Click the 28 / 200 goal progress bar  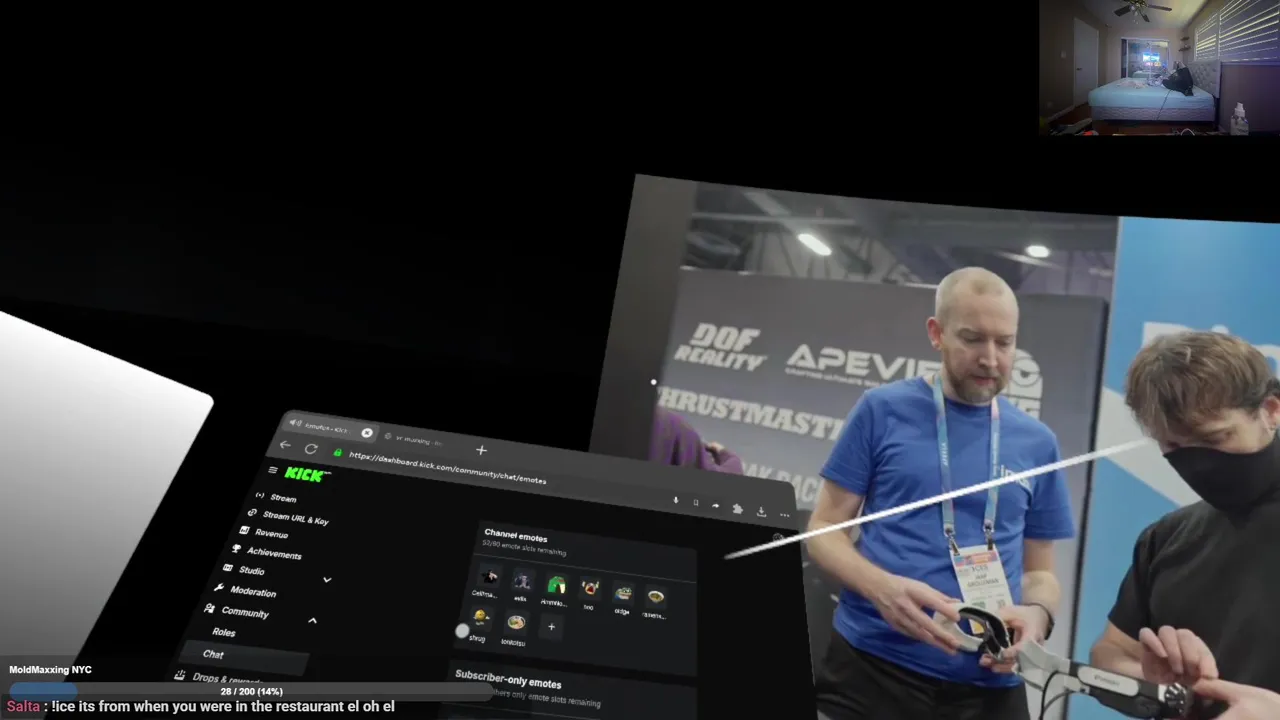[x=252, y=691]
